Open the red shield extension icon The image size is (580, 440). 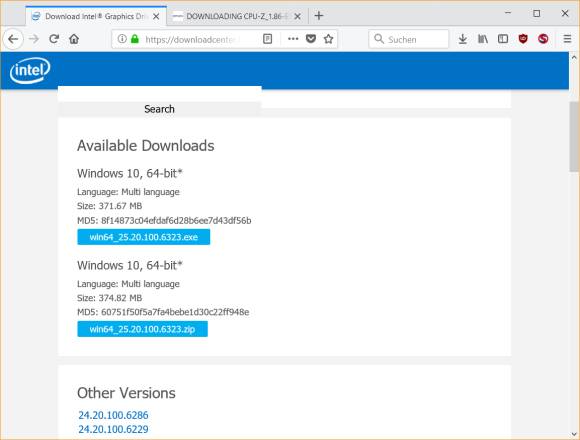523,39
